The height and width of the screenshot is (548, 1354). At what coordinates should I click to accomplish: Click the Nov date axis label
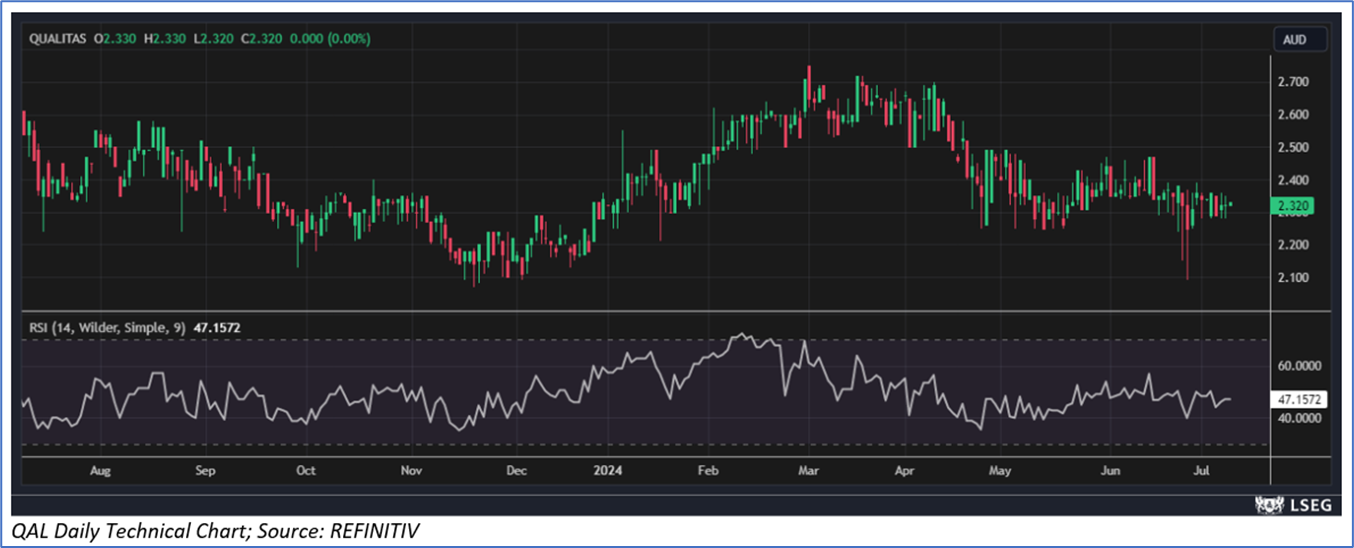tap(411, 470)
